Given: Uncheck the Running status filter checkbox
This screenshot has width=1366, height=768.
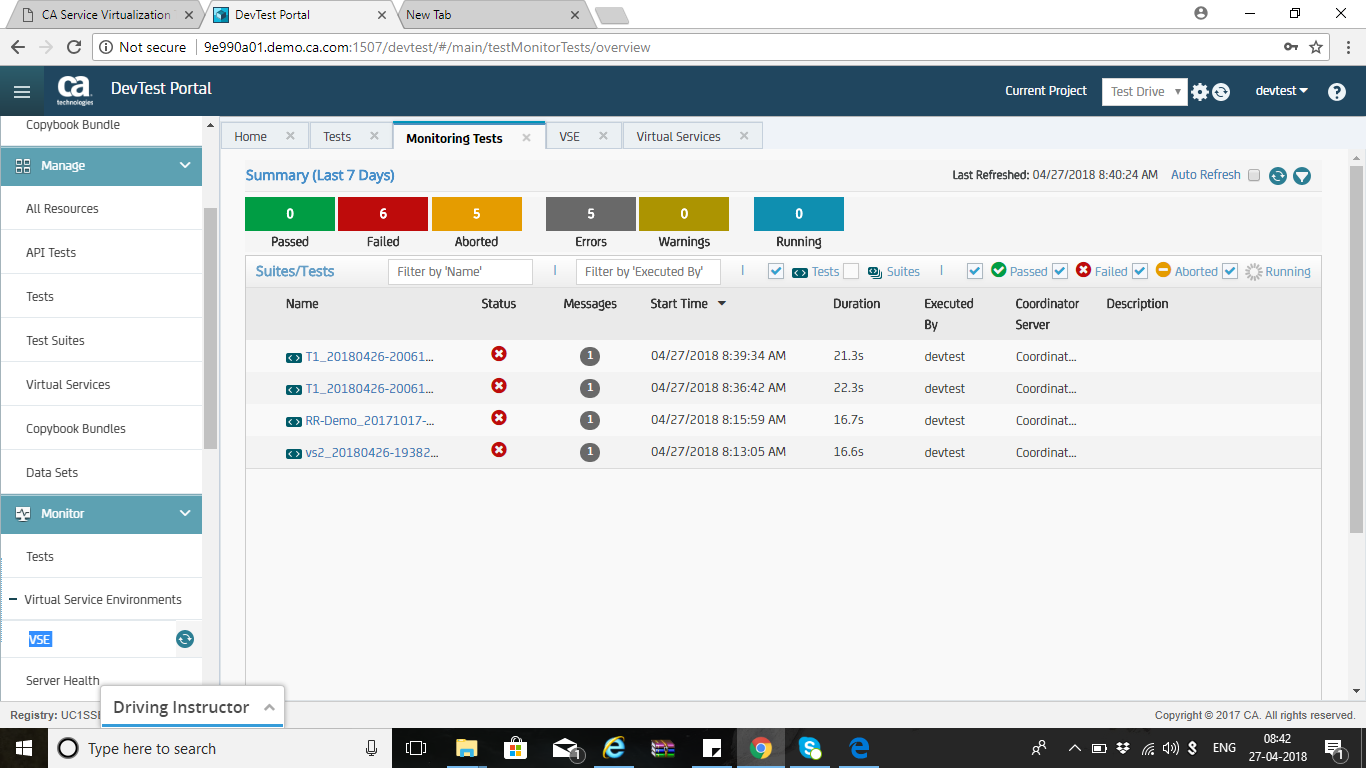Looking at the screenshot, I should 1230,271.
